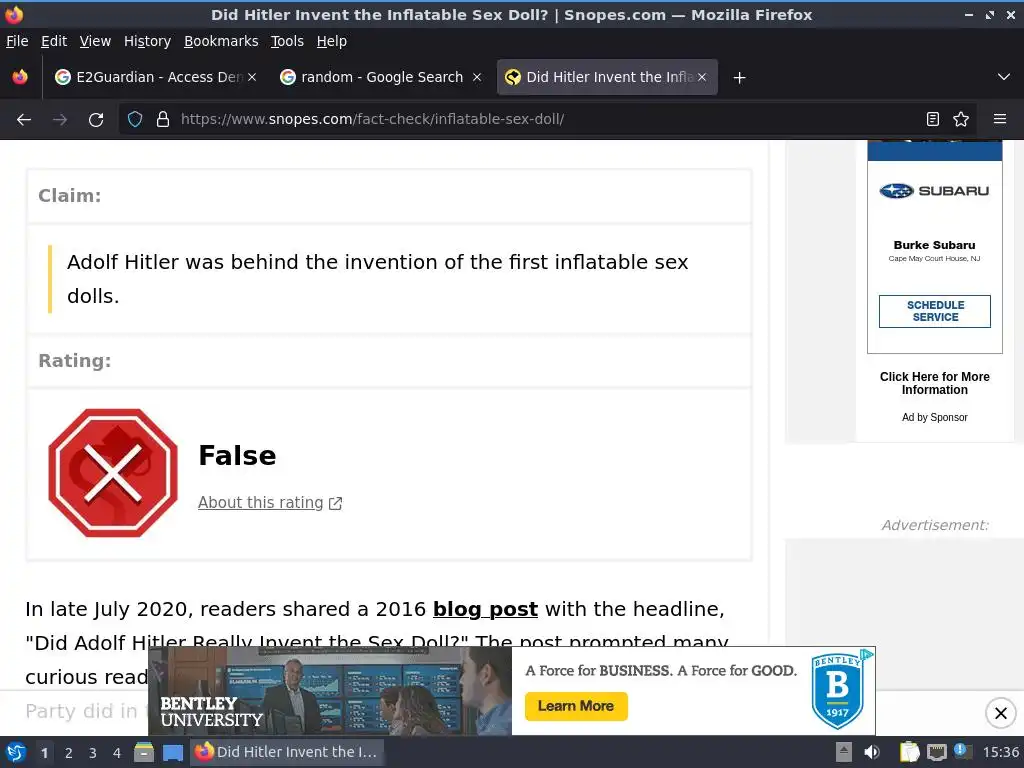
Task: Click the Subaru logo in the ad
Action: tap(934, 191)
